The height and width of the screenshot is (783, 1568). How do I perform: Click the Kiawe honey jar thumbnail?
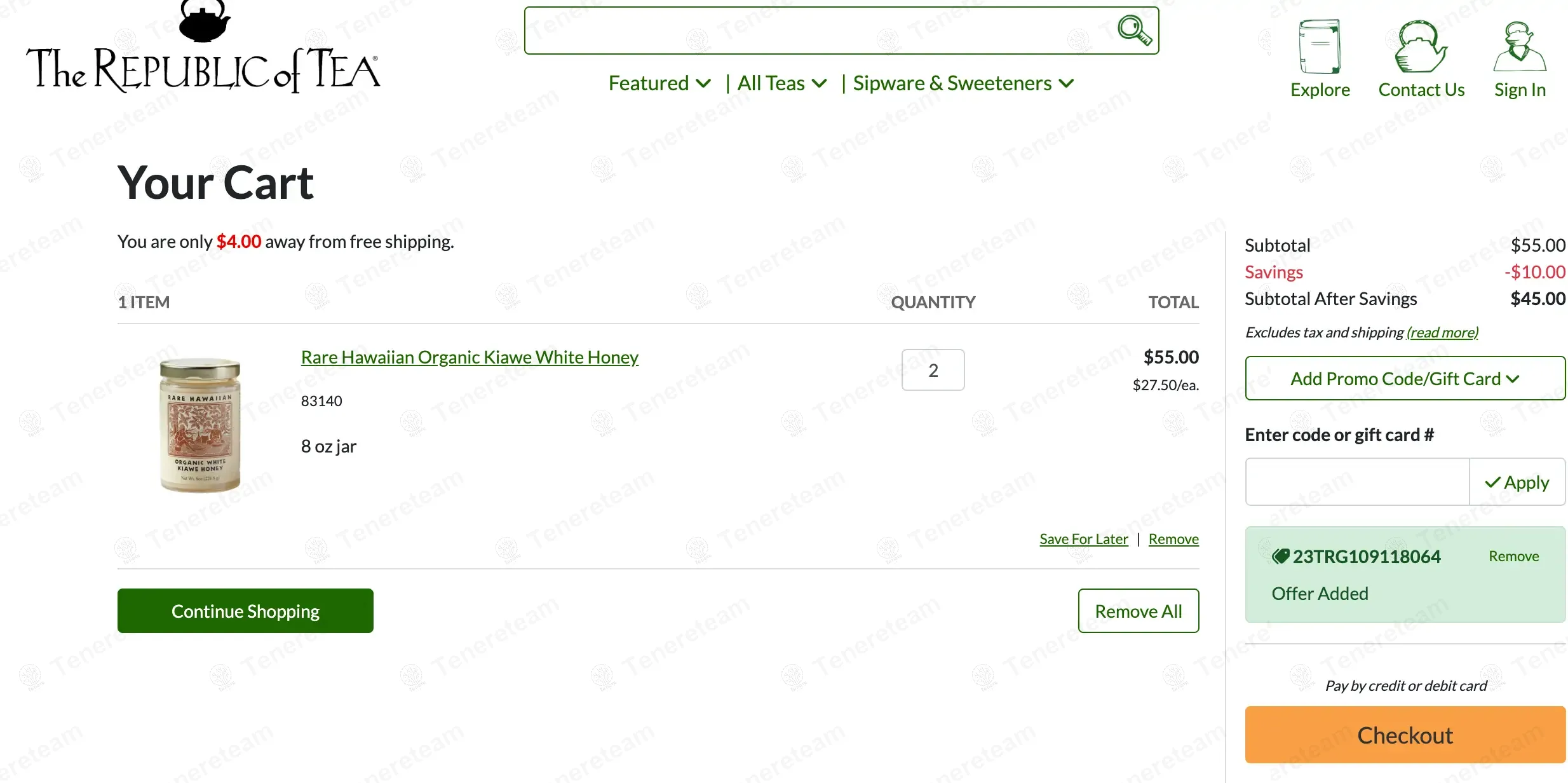(x=200, y=425)
